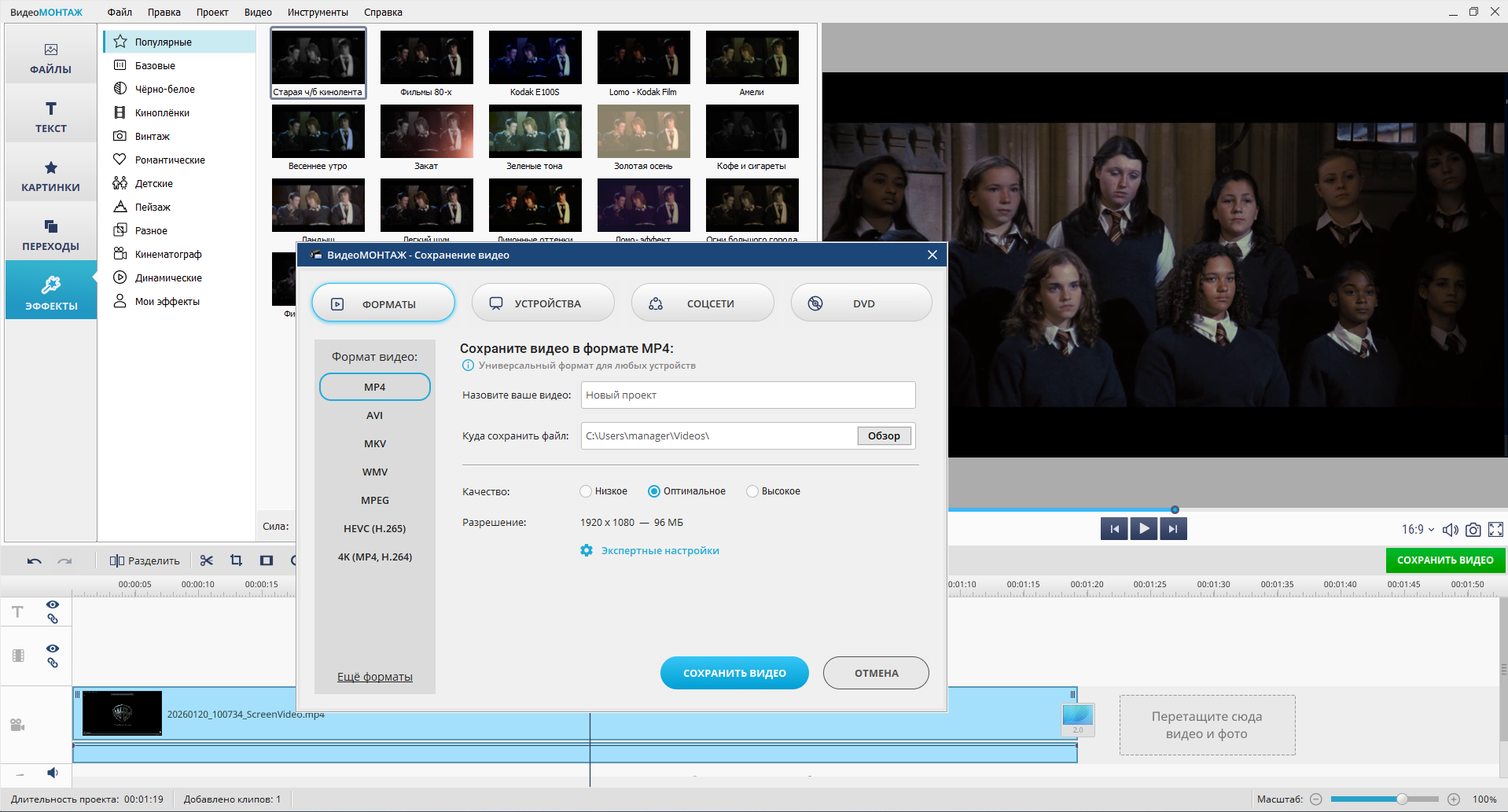1508x812 pixels.
Task: Open the Ещё форматы link
Action: 375,677
